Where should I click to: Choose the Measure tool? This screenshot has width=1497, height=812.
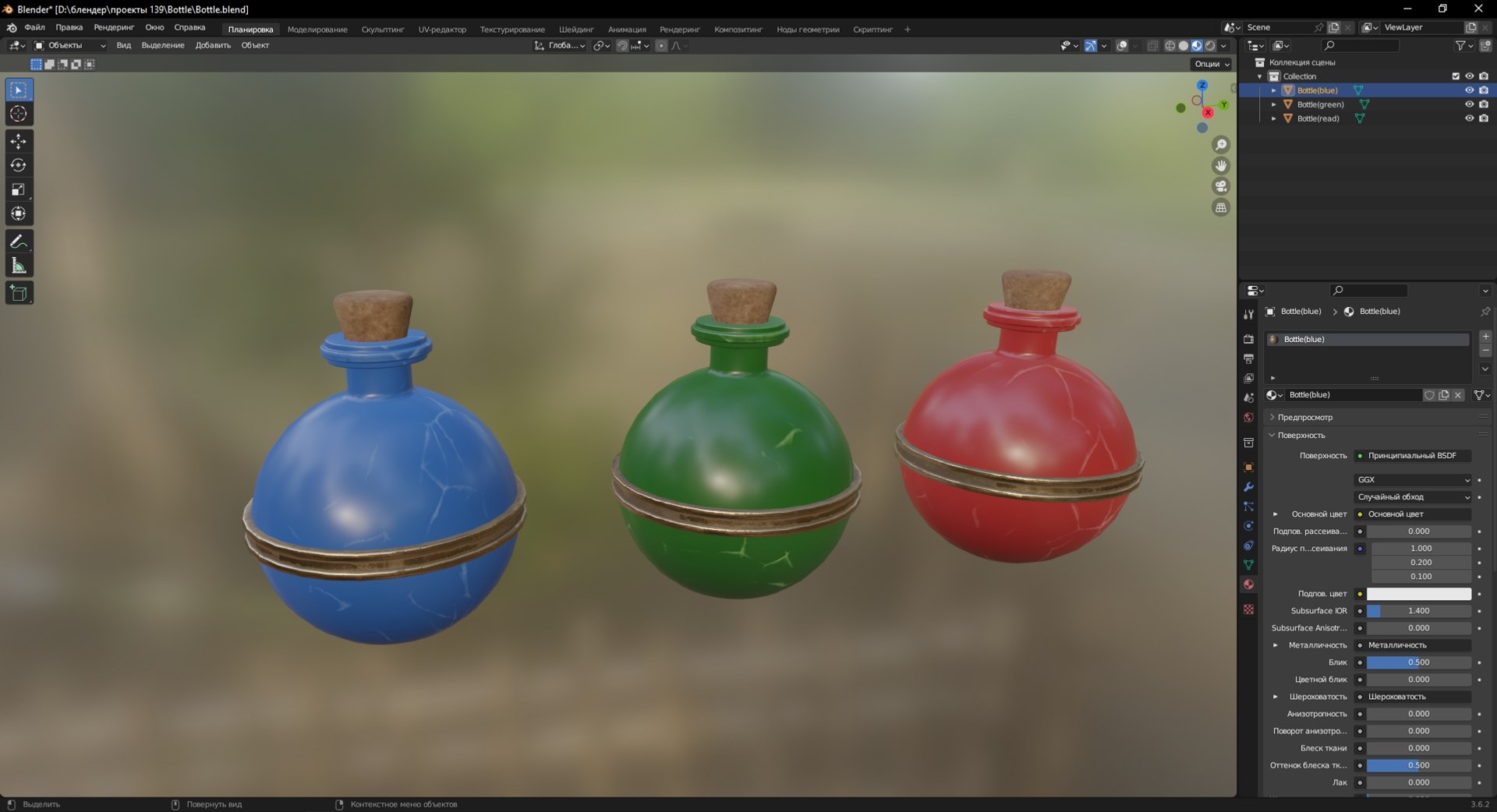[x=19, y=266]
